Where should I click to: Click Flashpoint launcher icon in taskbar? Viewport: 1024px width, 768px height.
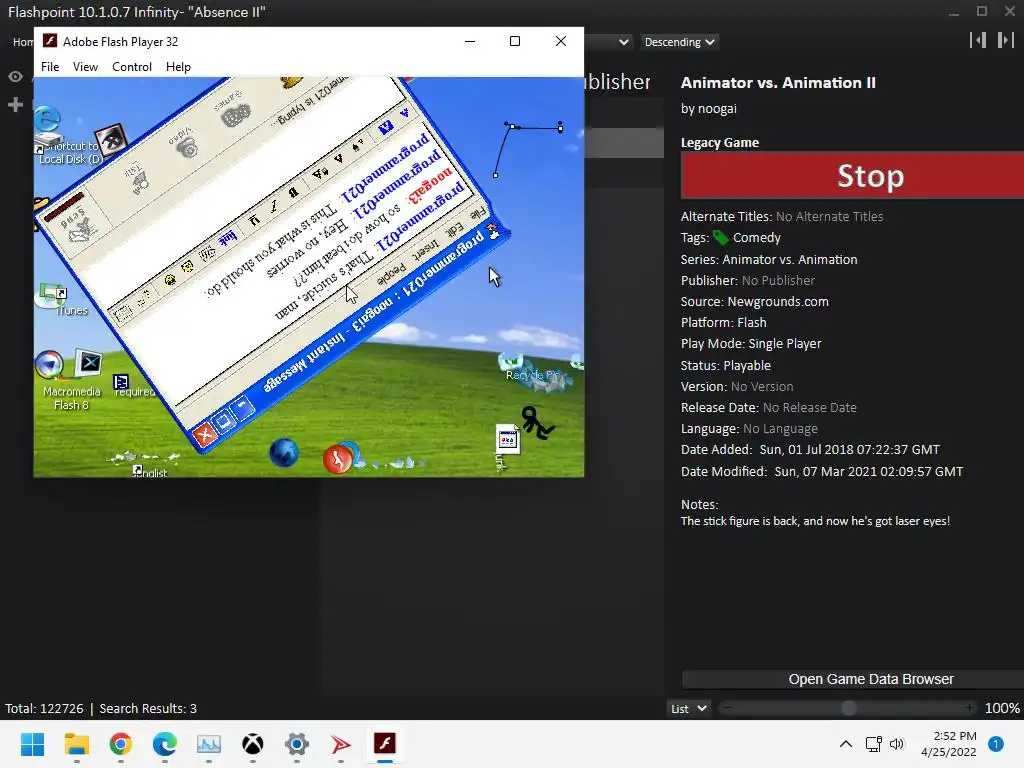pyautogui.click(x=340, y=744)
